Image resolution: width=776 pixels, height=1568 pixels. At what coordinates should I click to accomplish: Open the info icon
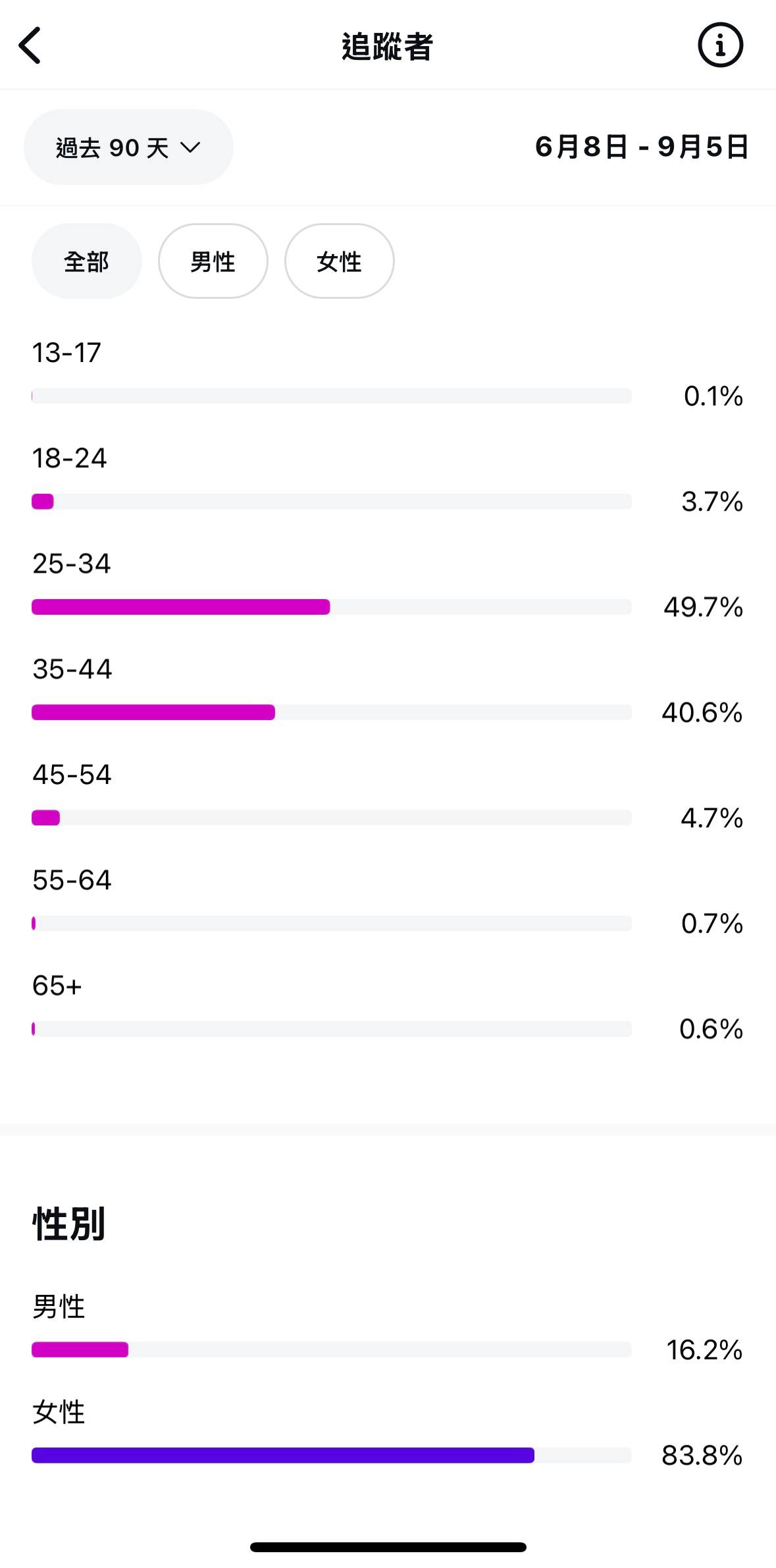(x=720, y=45)
